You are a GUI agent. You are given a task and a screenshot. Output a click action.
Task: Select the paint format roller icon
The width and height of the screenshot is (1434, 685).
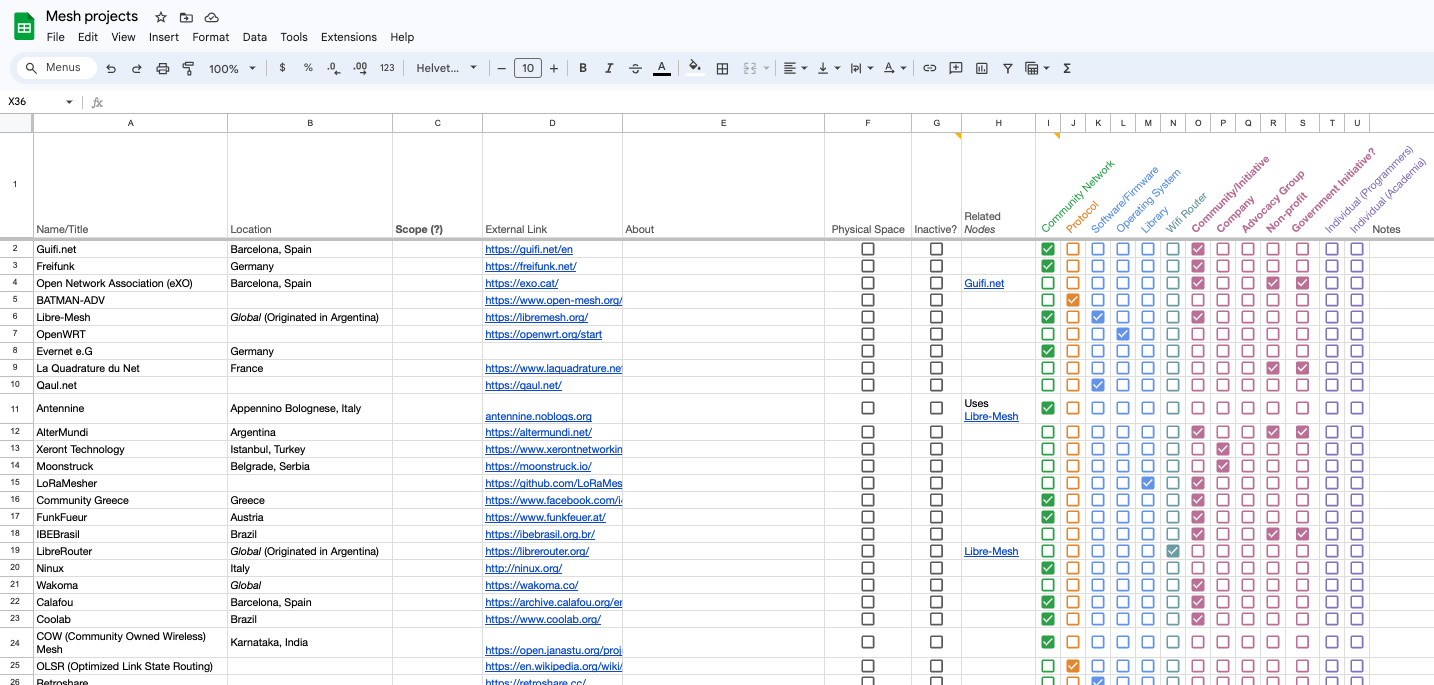point(189,68)
